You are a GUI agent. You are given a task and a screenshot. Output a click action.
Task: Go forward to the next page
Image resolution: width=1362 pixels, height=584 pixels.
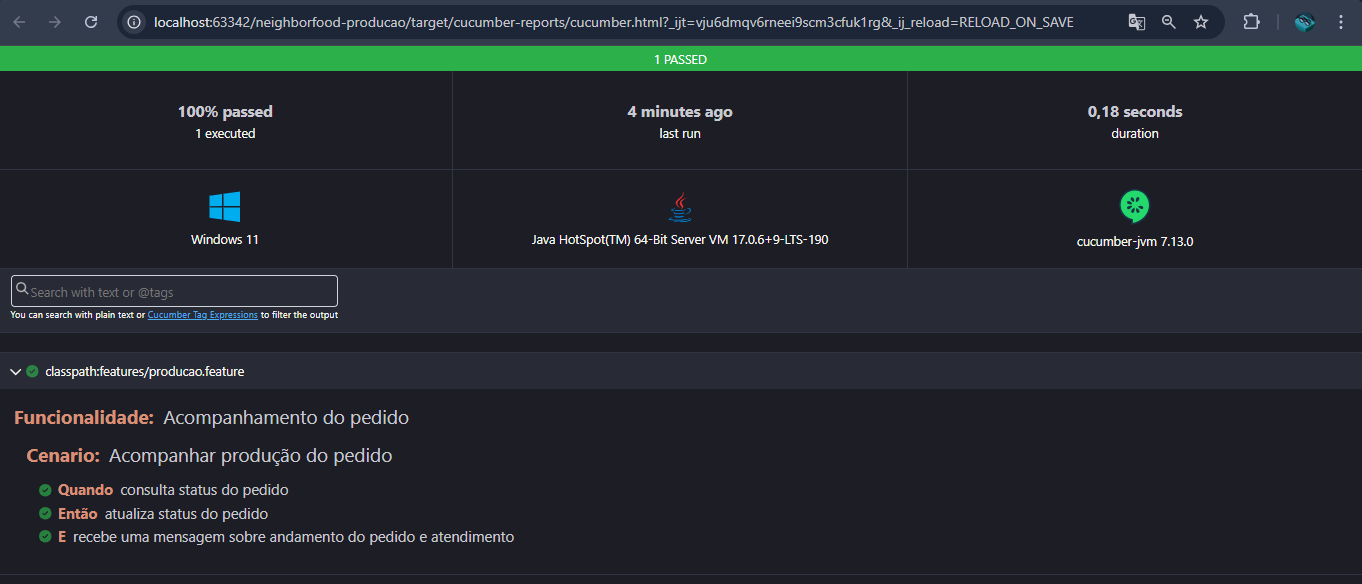coord(55,22)
